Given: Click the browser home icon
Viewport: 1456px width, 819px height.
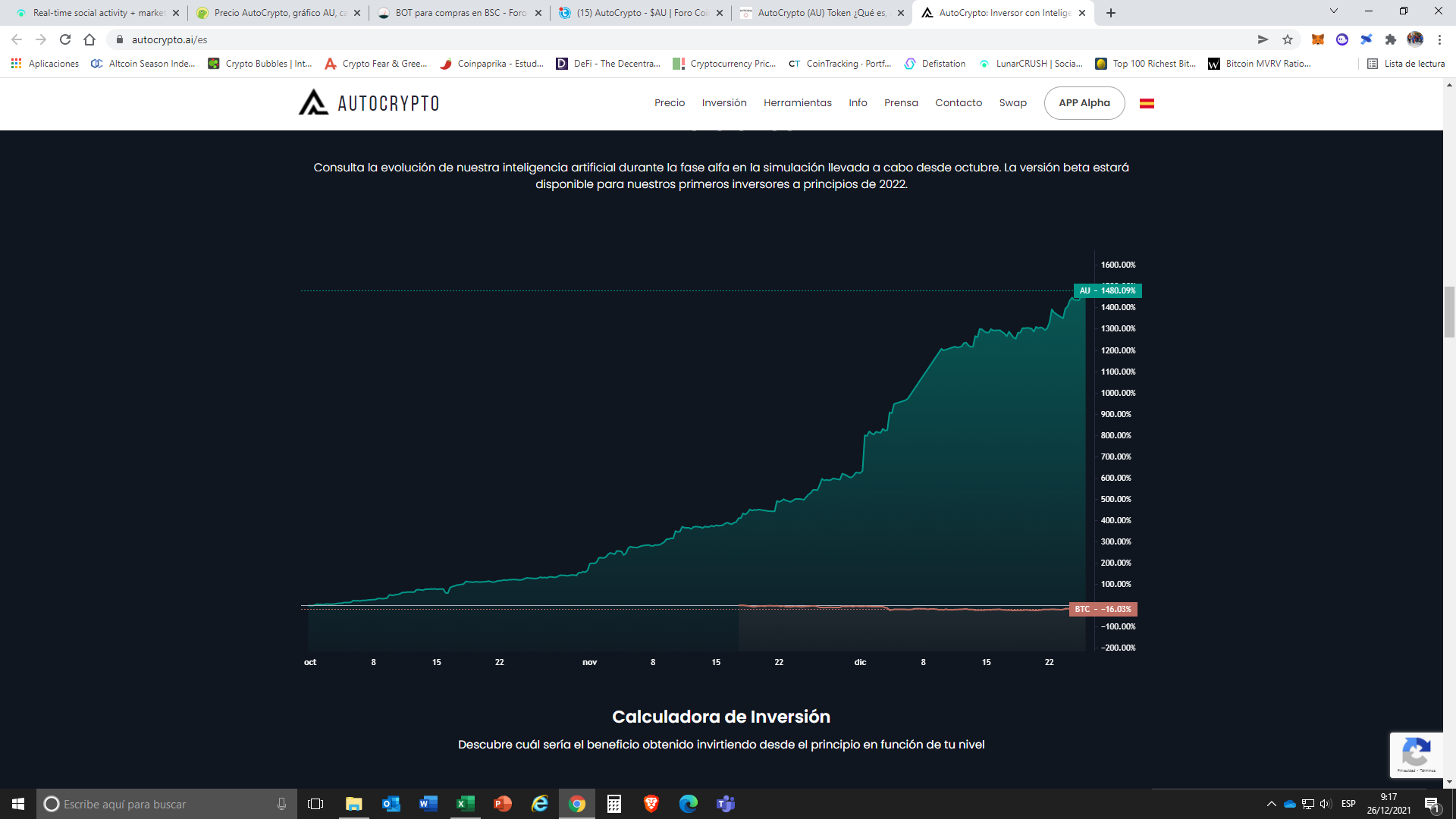Looking at the screenshot, I should tap(89, 39).
